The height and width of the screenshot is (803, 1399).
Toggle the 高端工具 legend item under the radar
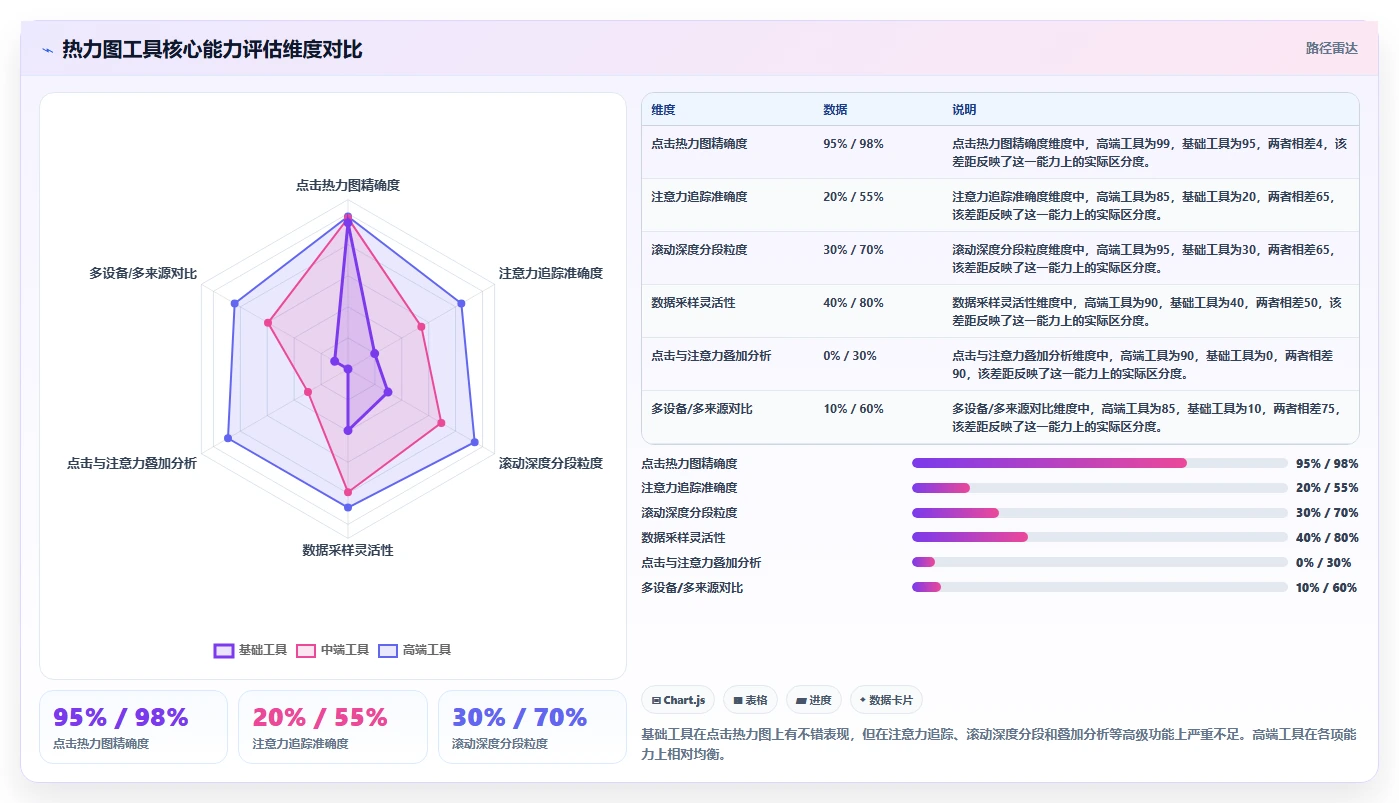[415, 650]
